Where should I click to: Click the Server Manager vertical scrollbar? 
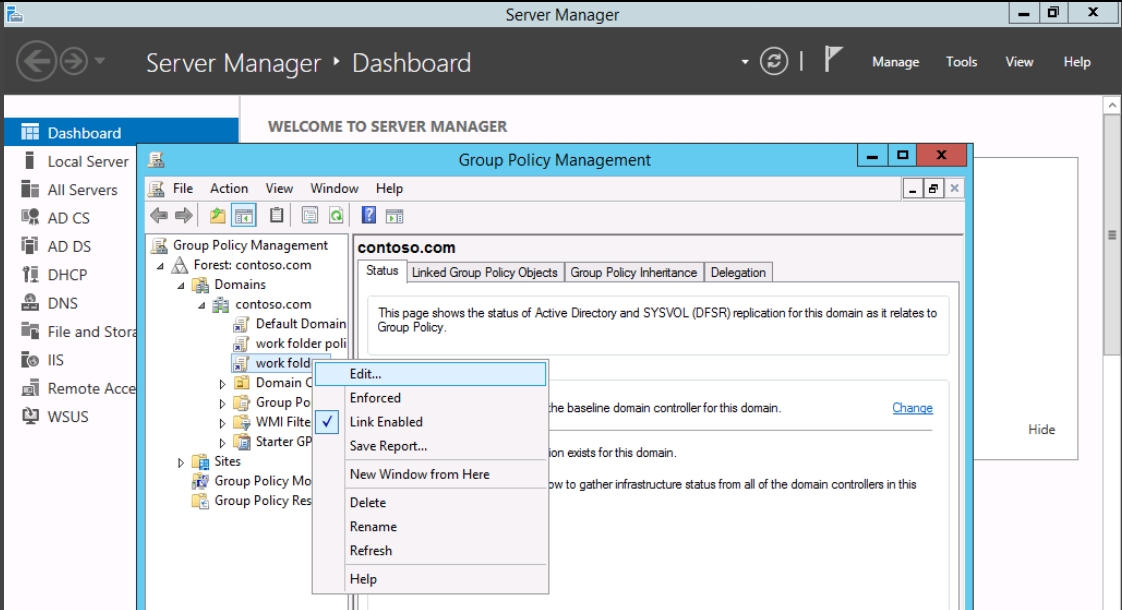[1112, 236]
